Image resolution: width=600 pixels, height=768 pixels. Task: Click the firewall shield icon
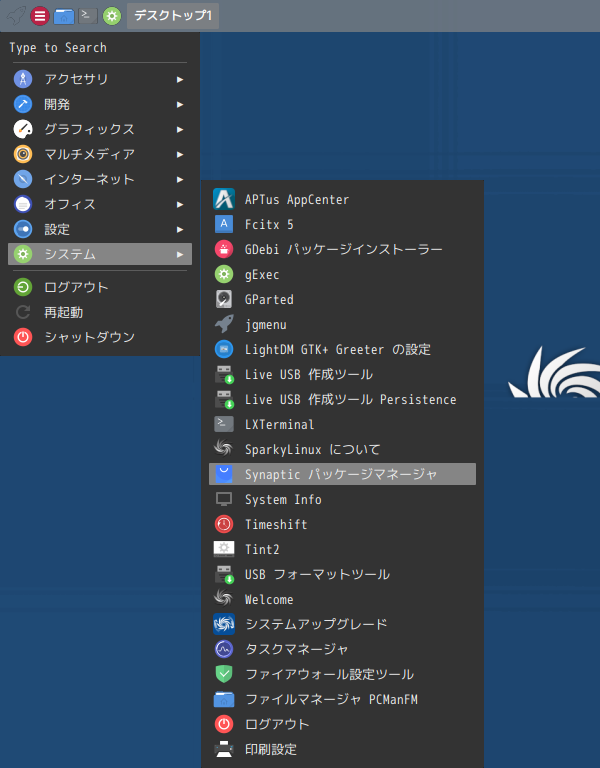[x=224, y=674]
